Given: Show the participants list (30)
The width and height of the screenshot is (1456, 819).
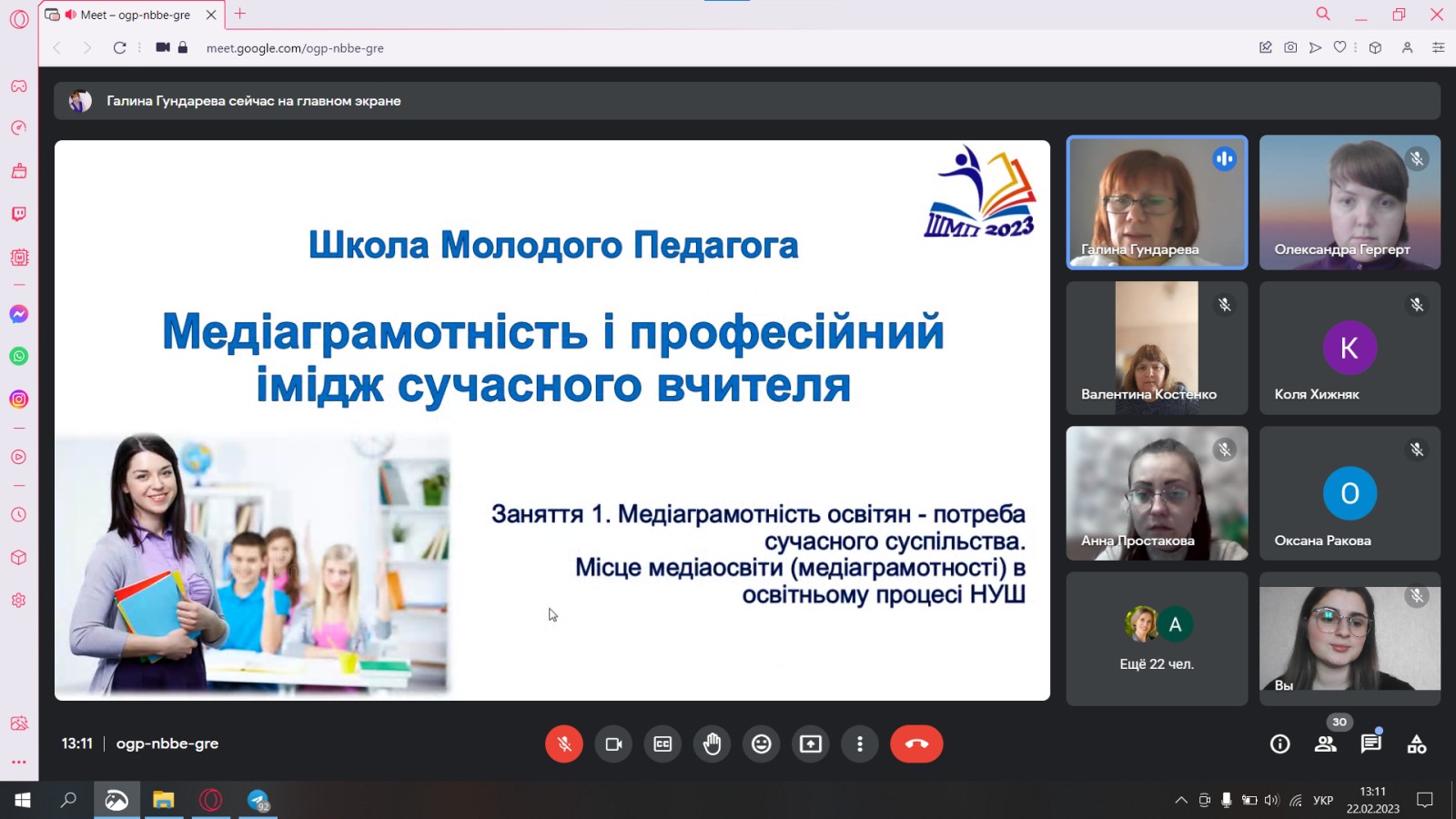Looking at the screenshot, I should point(1326,744).
